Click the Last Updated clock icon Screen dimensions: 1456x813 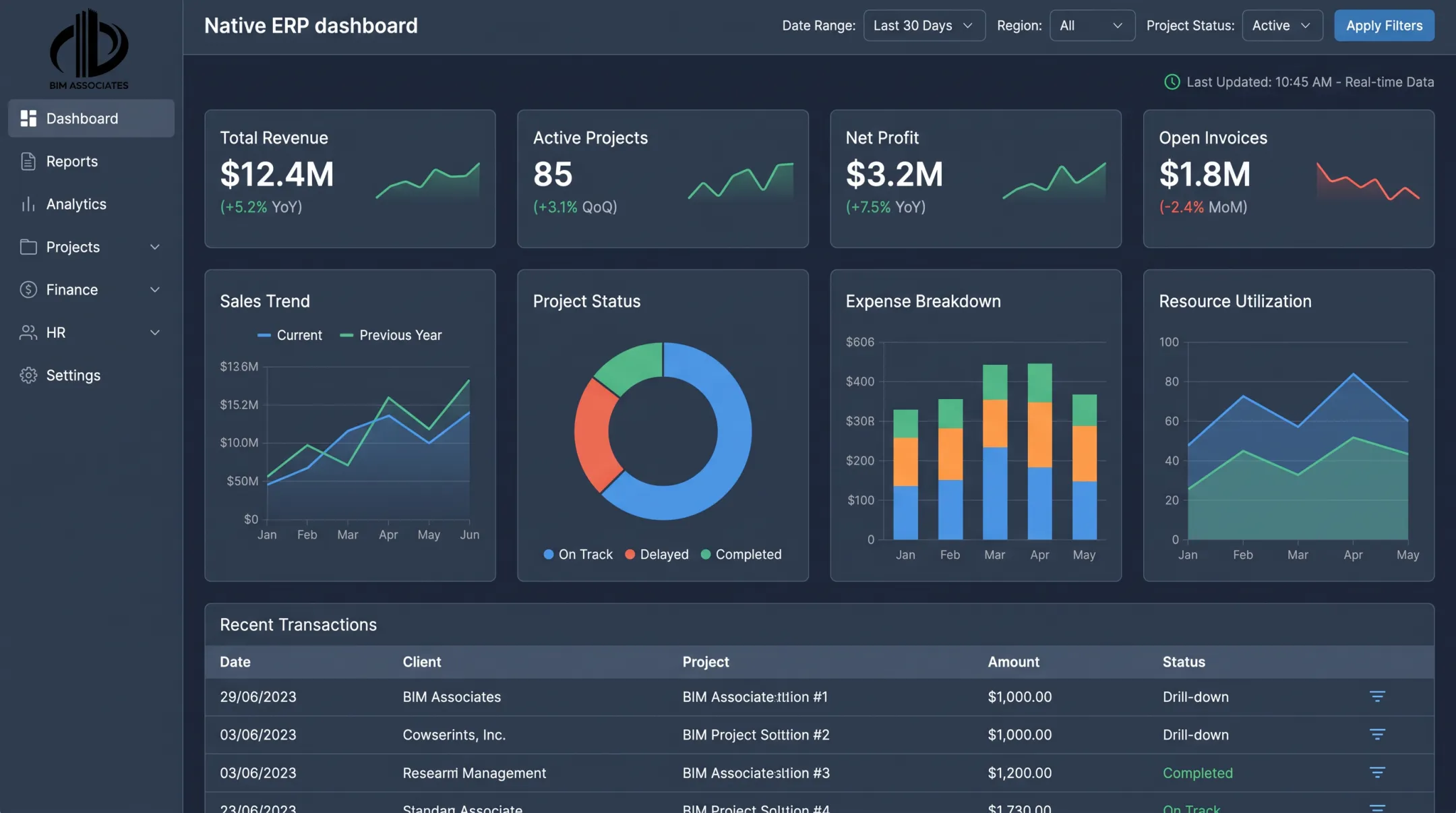1172,82
